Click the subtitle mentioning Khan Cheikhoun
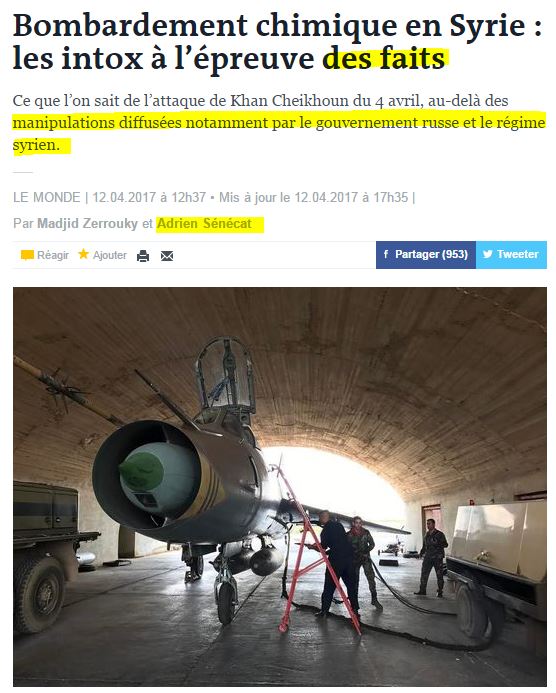 (279, 123)
